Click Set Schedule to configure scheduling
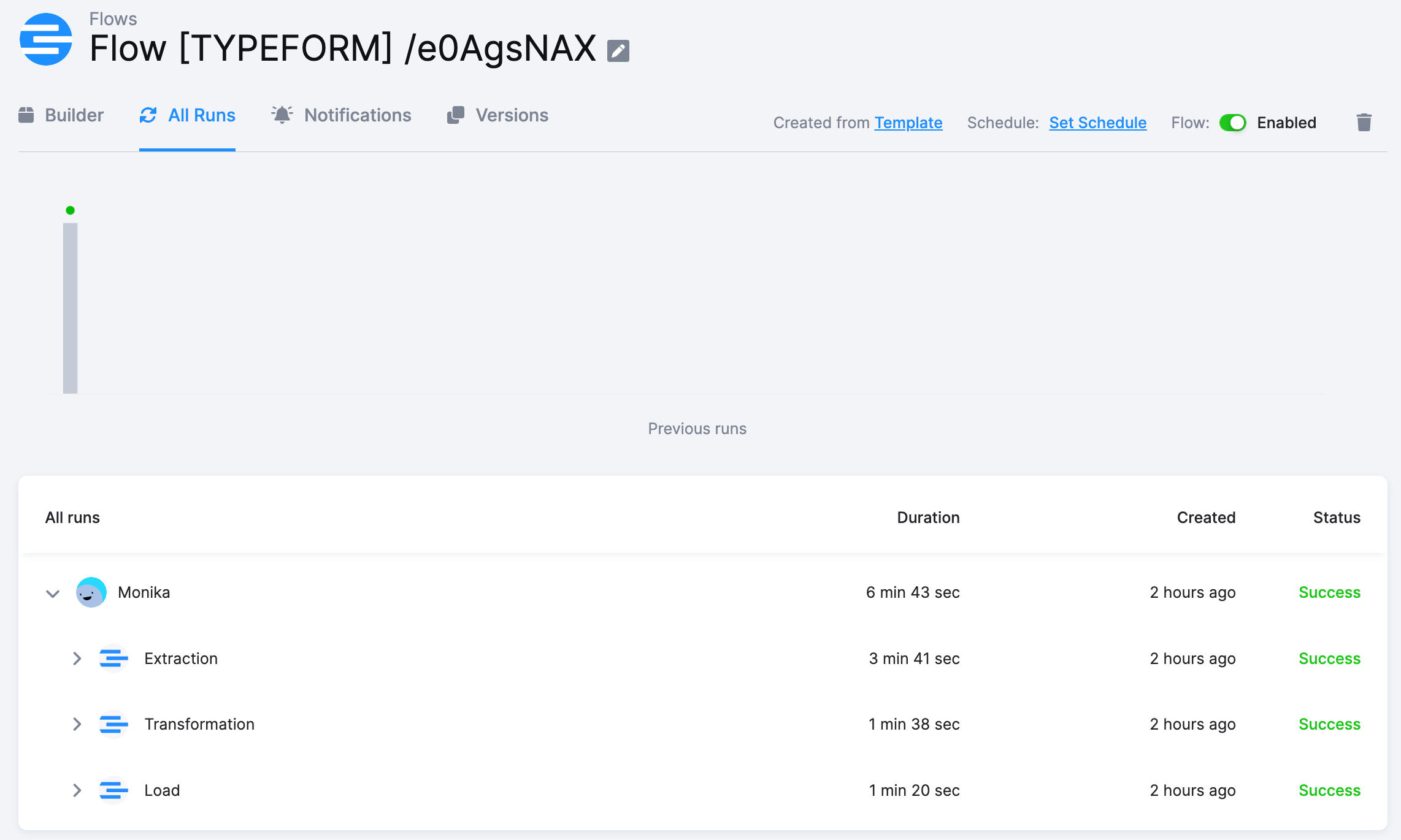This screenshot has height=840, width=1401. click(x=1097, y=123)
